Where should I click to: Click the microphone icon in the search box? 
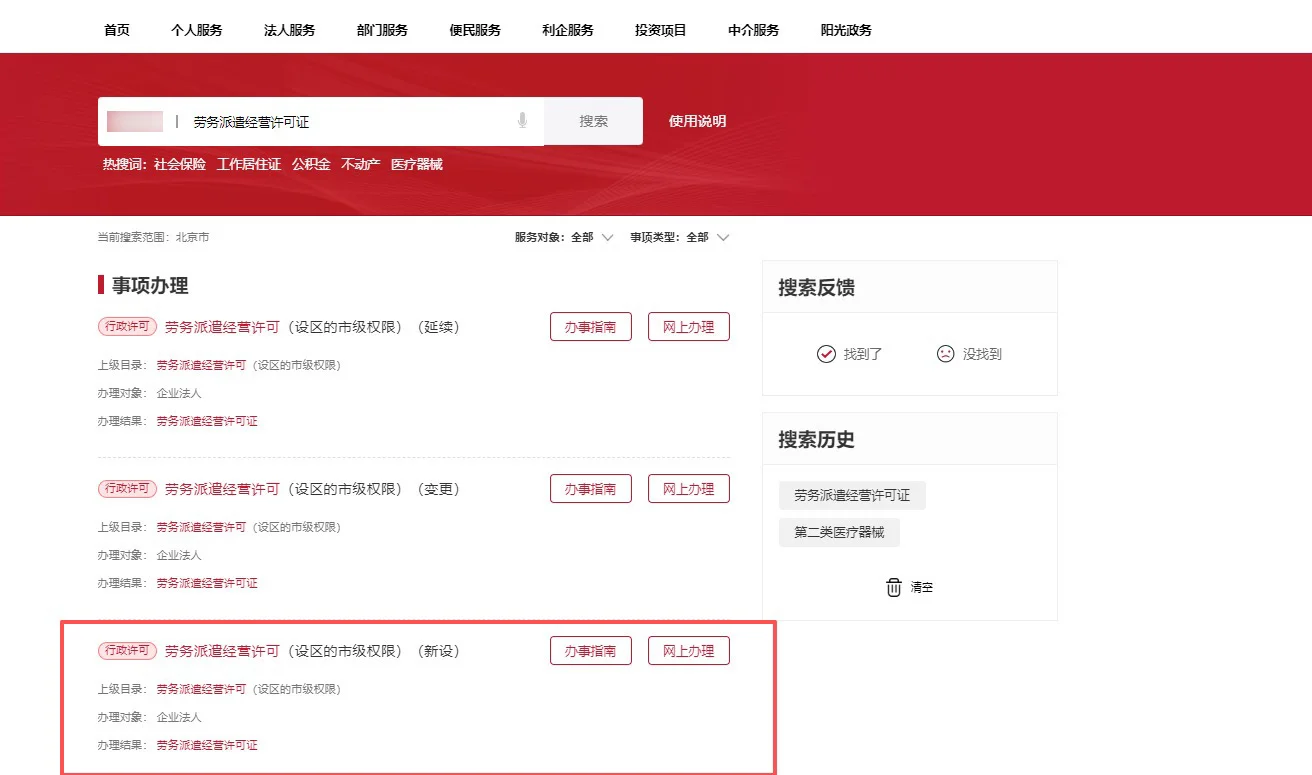click(x=521, y=119)
